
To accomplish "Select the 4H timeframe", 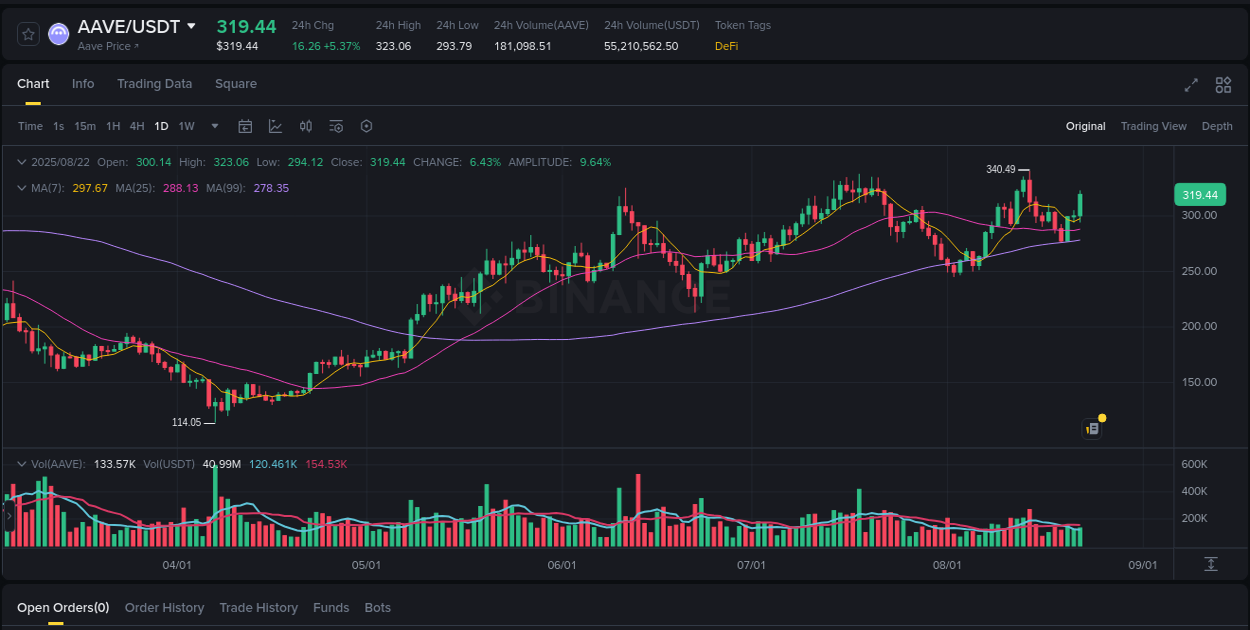I will coord(136,126).
